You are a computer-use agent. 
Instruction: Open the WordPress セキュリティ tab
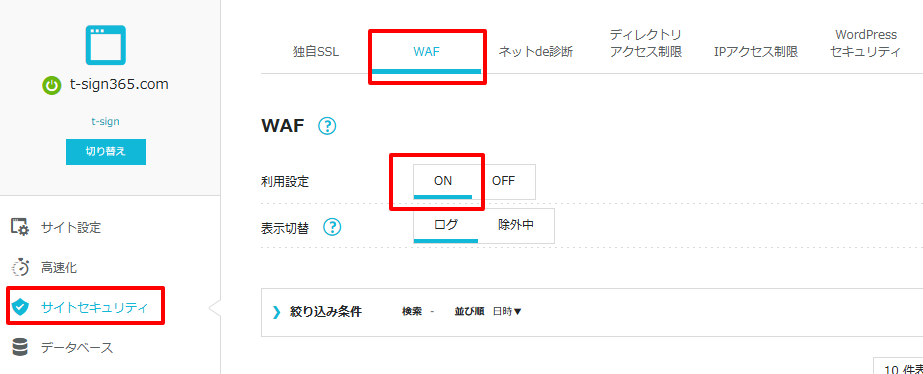(865, 43)
